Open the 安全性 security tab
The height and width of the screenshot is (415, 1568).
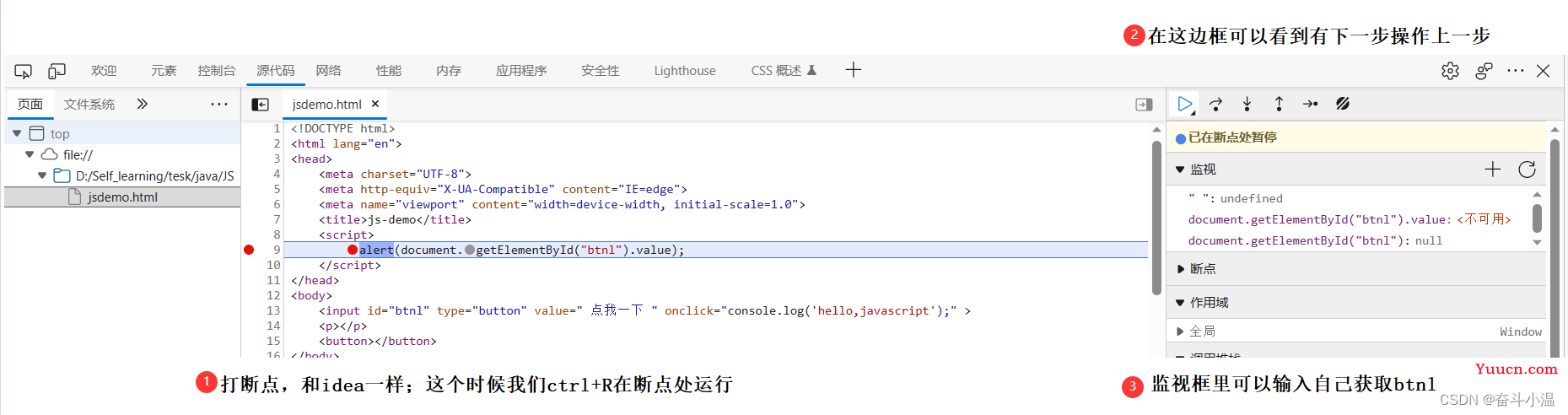click(x=601, y=71)
